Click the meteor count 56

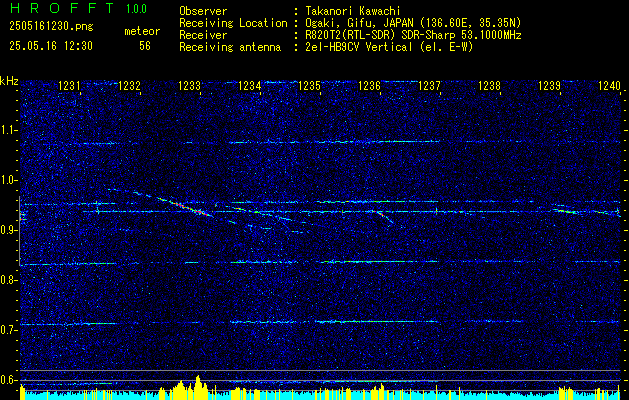[145, 46]
